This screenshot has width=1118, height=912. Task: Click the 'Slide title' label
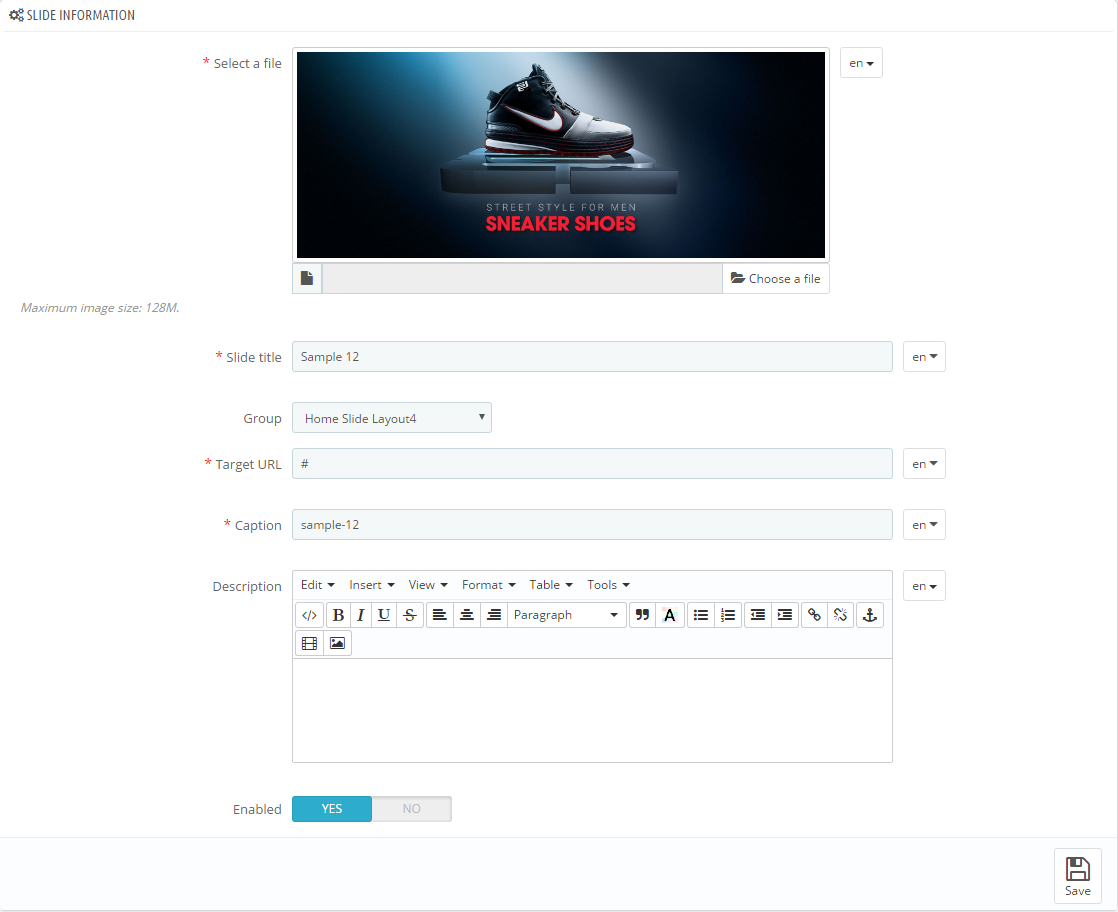pyautogui.click(x=254, y=357)
